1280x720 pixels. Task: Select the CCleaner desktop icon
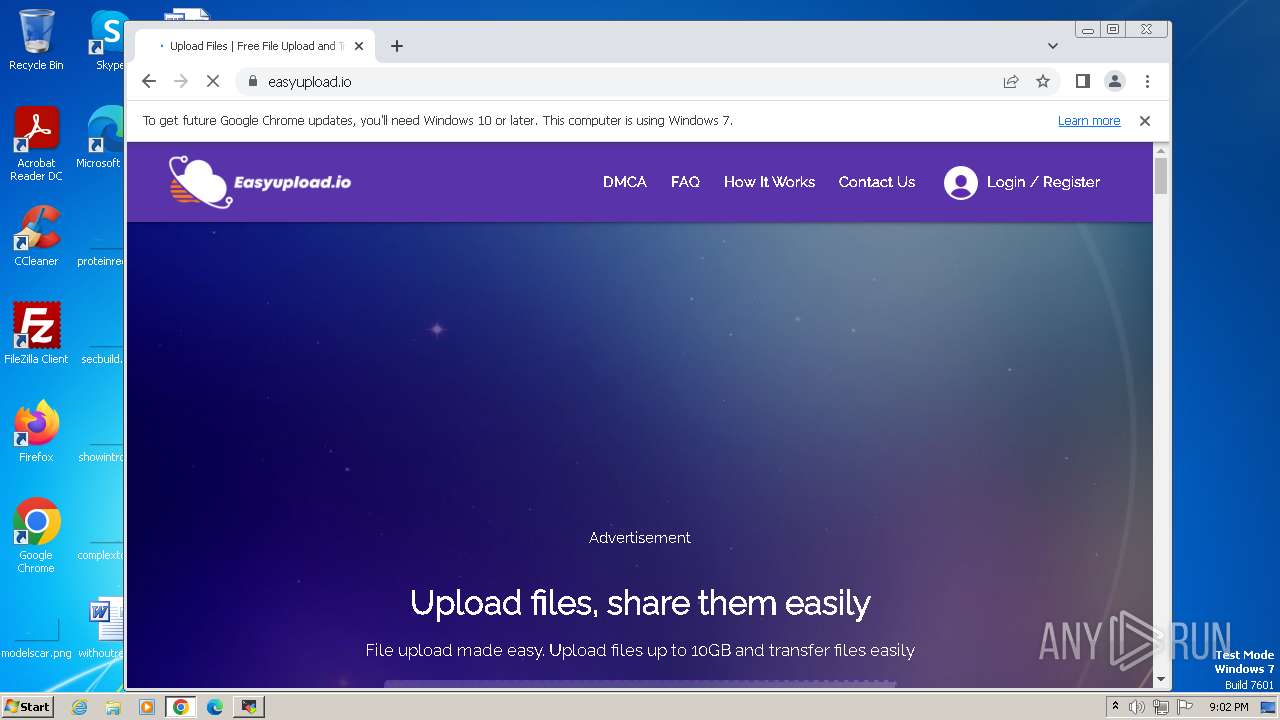click(36, 236)
